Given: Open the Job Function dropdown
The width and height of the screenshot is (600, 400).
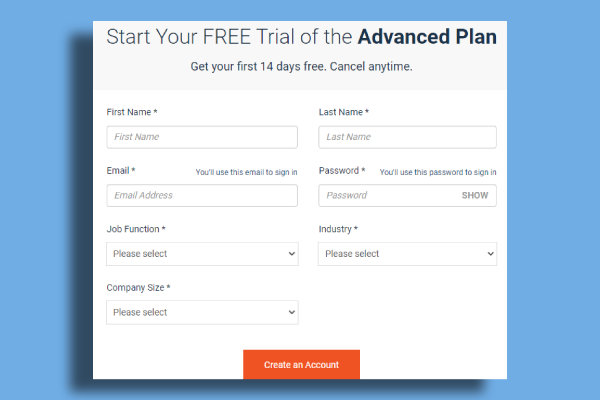Looking at the screenshot, I should click(x=202, y=254).
